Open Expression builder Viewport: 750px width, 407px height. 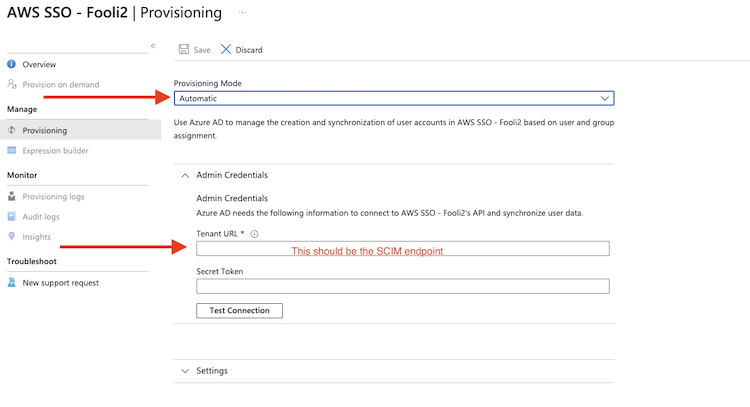click(55, 151)
